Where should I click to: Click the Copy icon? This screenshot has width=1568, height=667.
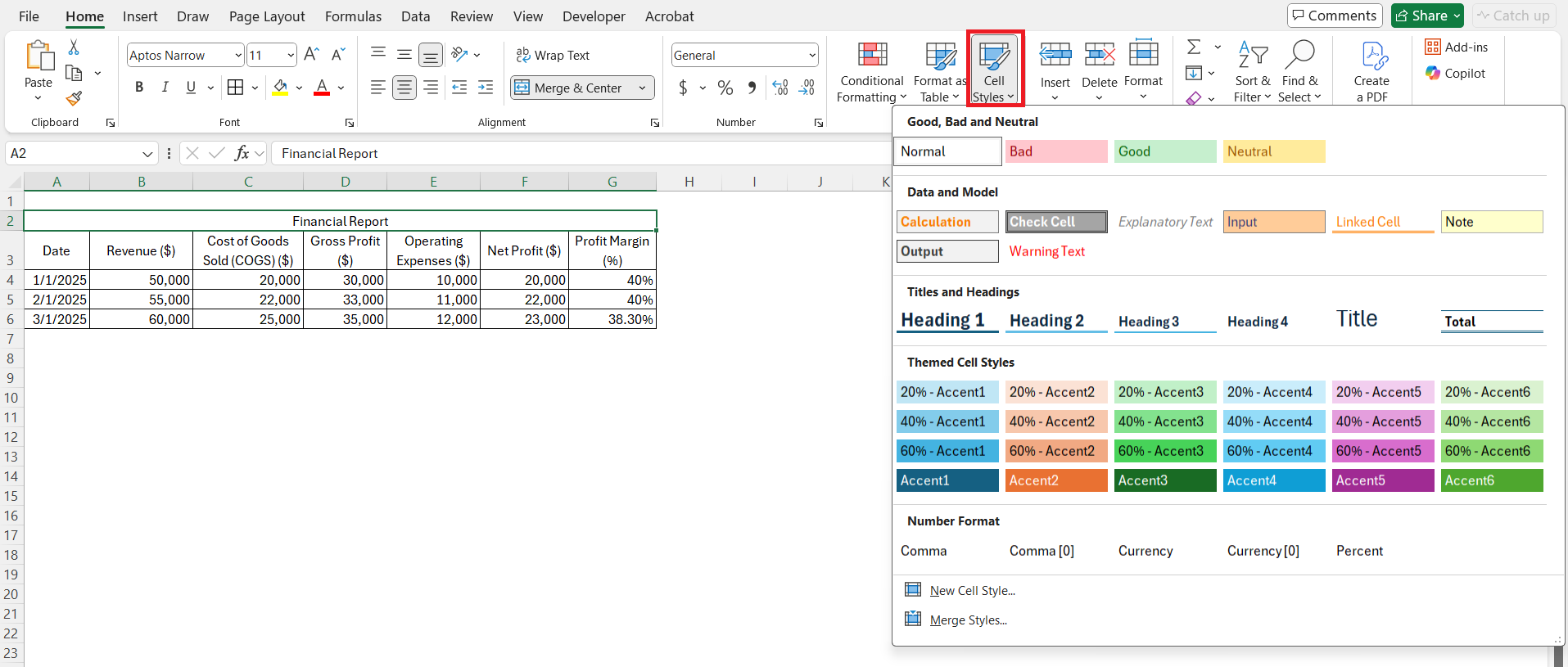74,73
